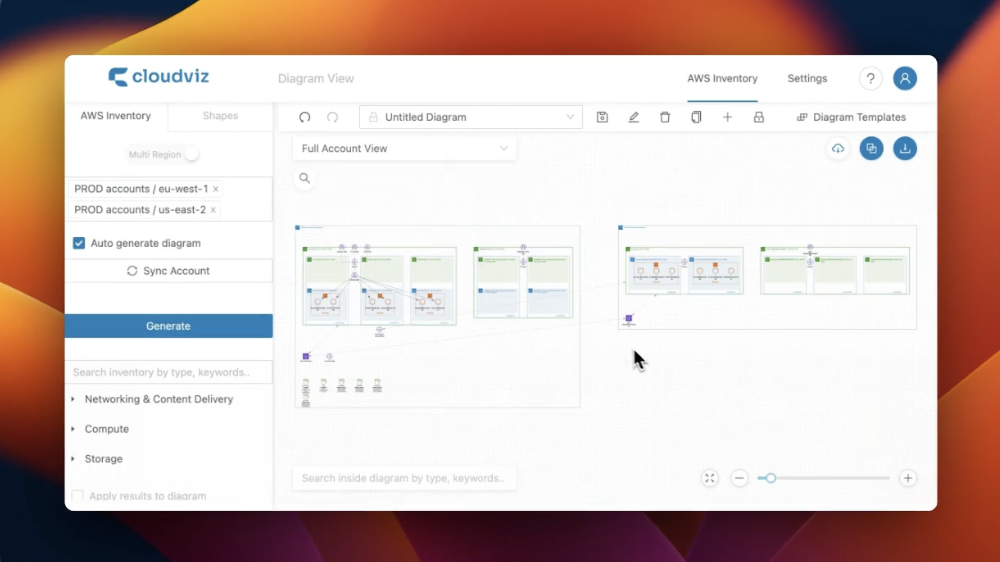Click the Search inventory input field
Image resolution: width=1000 pixels, height=562 pixels.
pyautogui.click(x=168, y=373)
